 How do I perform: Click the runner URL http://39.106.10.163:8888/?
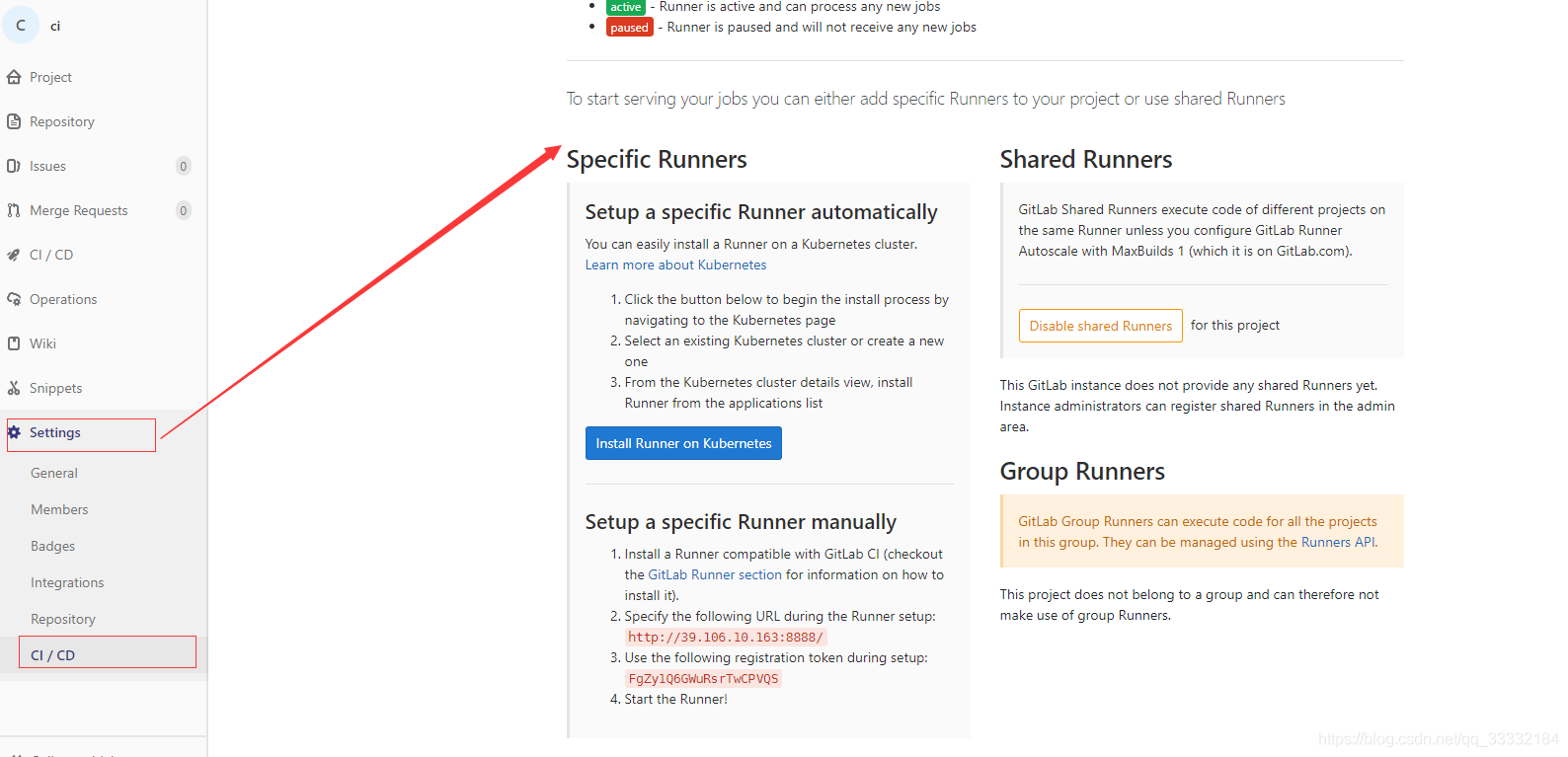[x=726, y=638]
